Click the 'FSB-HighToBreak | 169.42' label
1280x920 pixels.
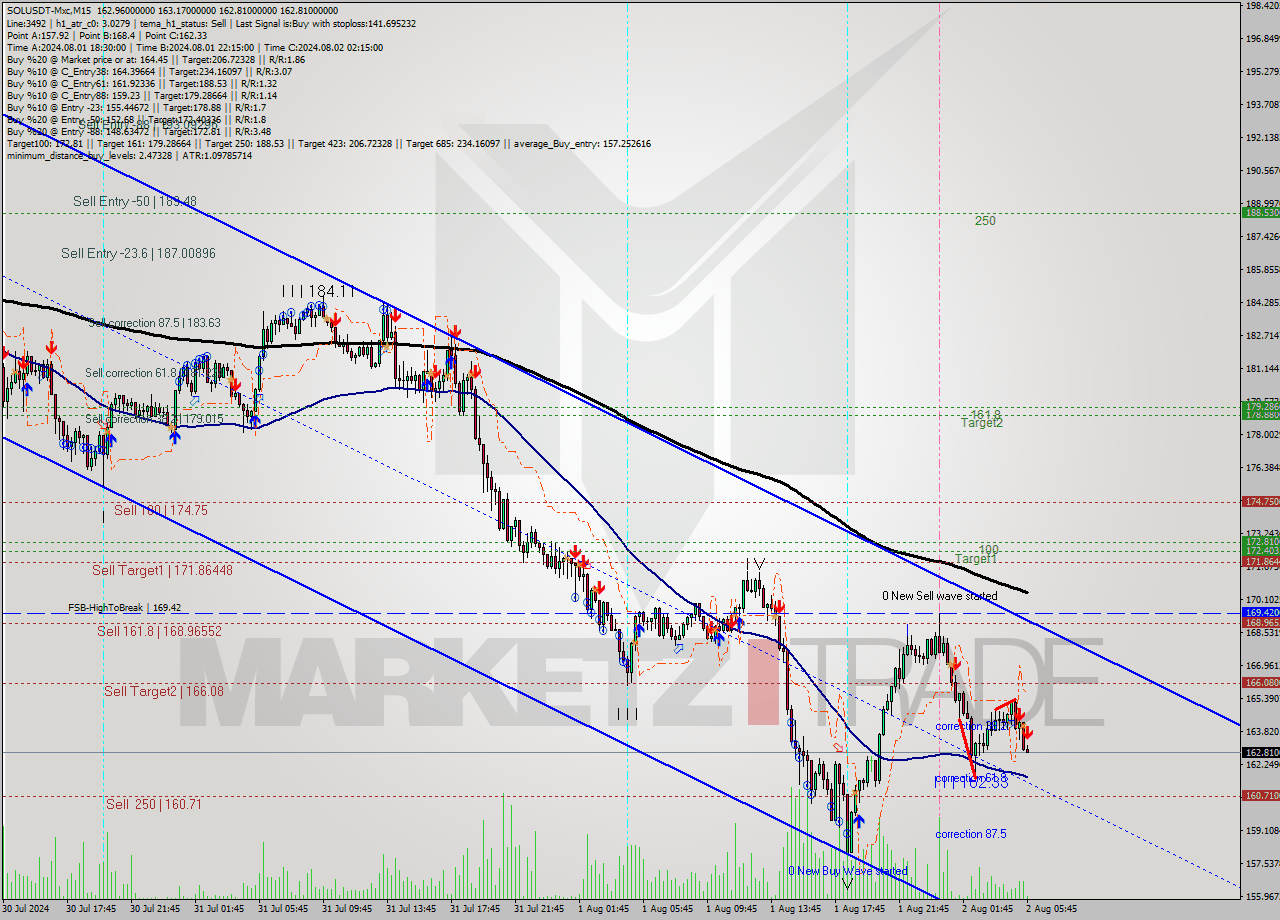coord(124,607)
